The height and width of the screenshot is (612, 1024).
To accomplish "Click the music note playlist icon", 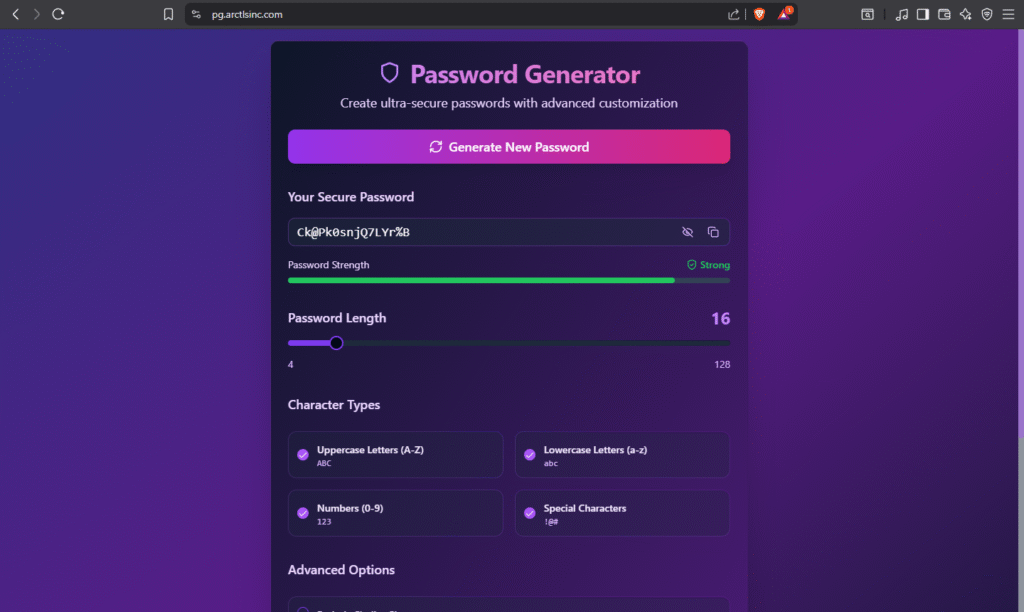I will (901, 14).
